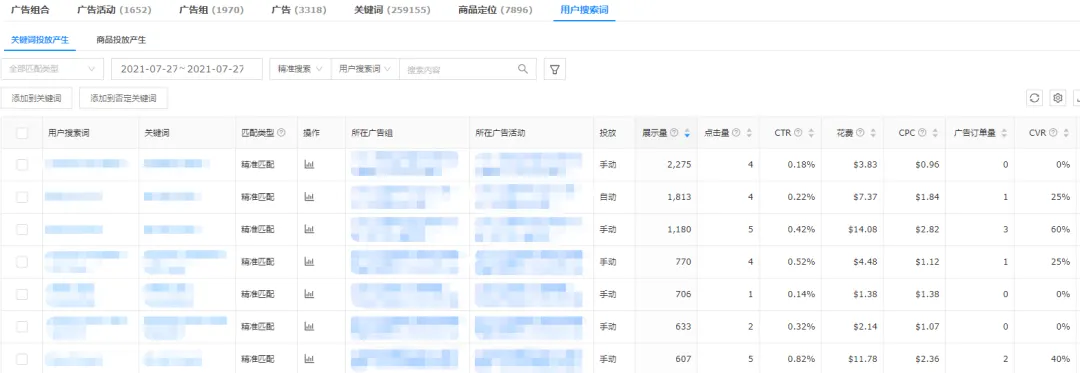Check the row with 2,275 impressions
This screenshot has width=1080, height=373.
[x=22, y=165]
